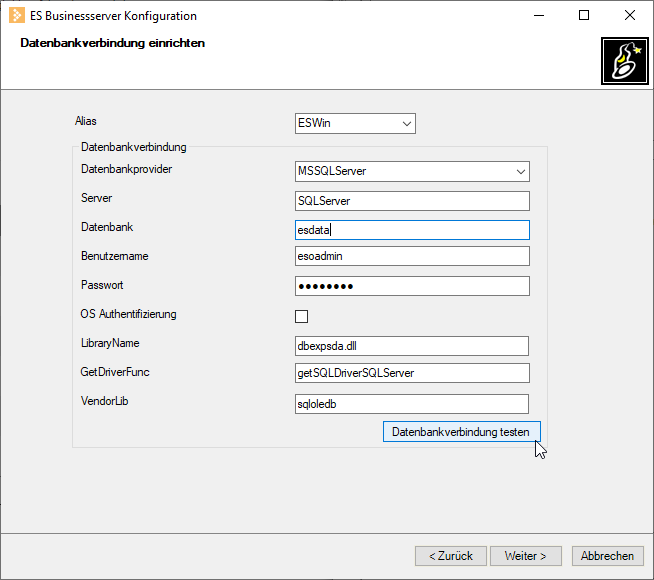Click the Passwort field
Viewport: 654px width, 580px height.
click(x=412, y=286)
